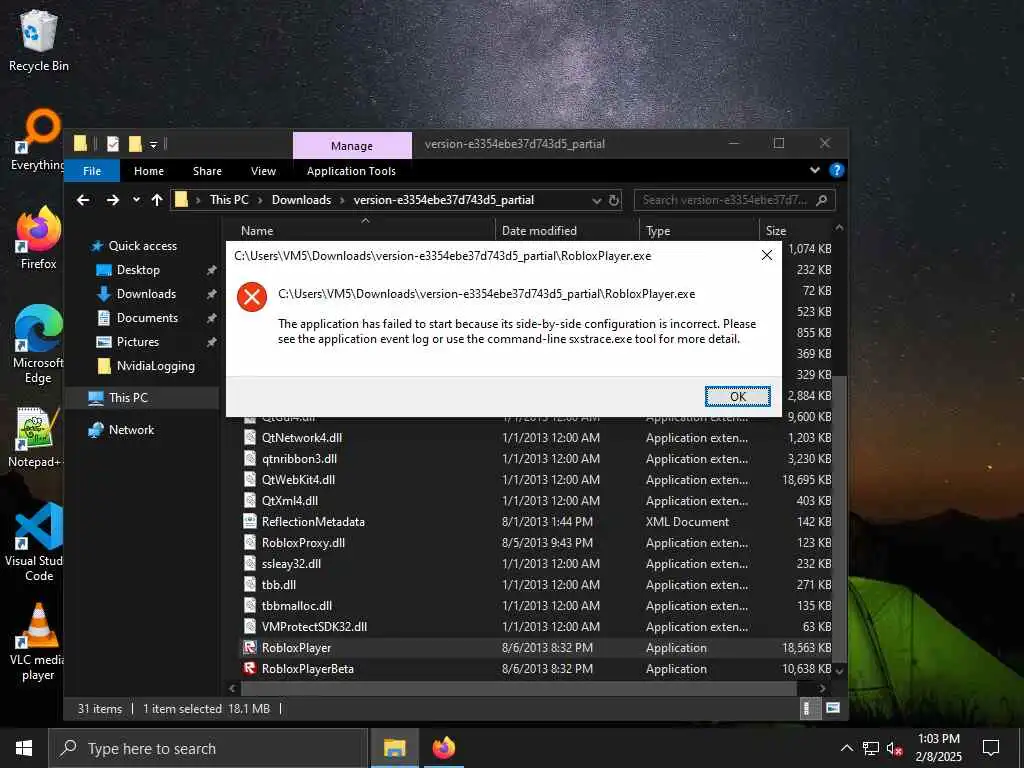The width and height of the screenshot is (1024, 768).
Task: Open the Home ribbon tab
Action: tap(149, 171)
